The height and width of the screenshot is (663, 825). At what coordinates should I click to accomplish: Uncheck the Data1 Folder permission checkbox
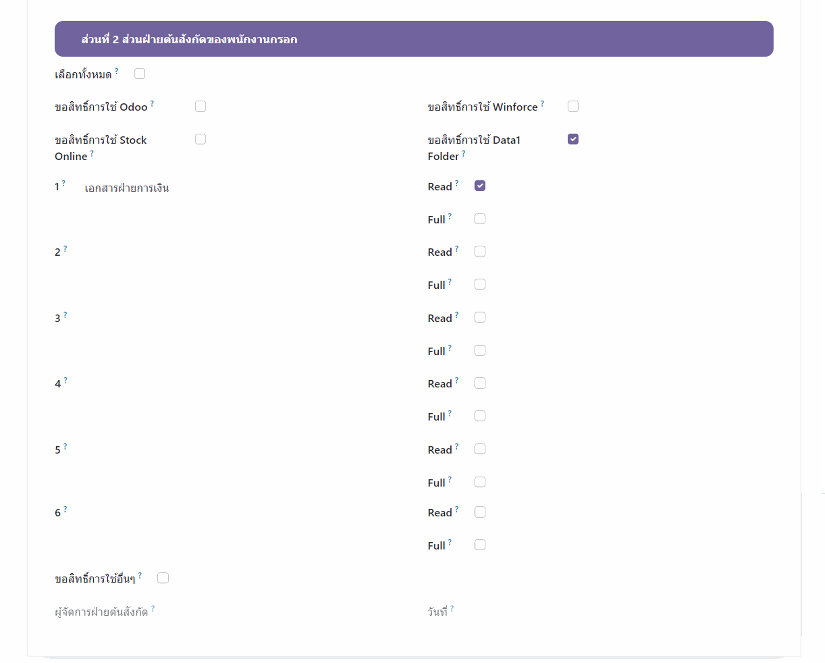coord(573,139)
